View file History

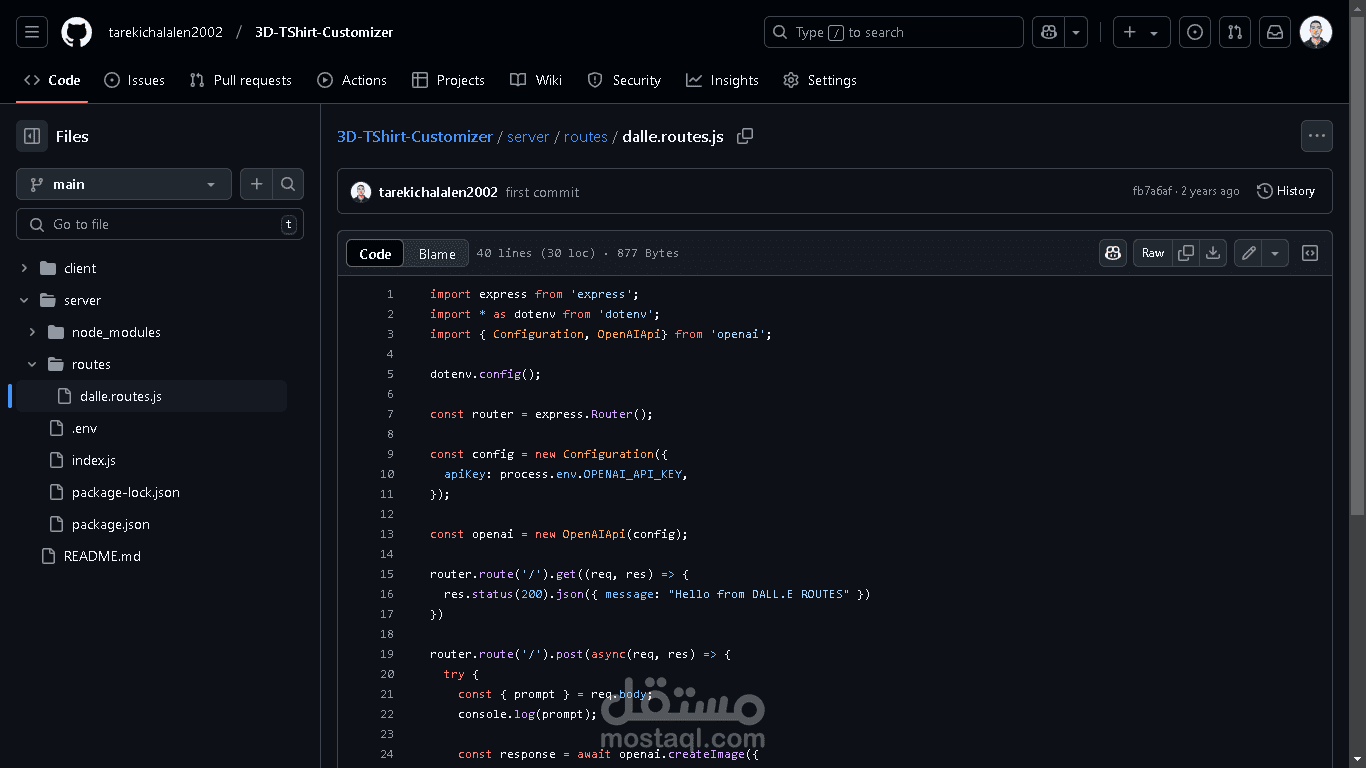[1286, 191]
